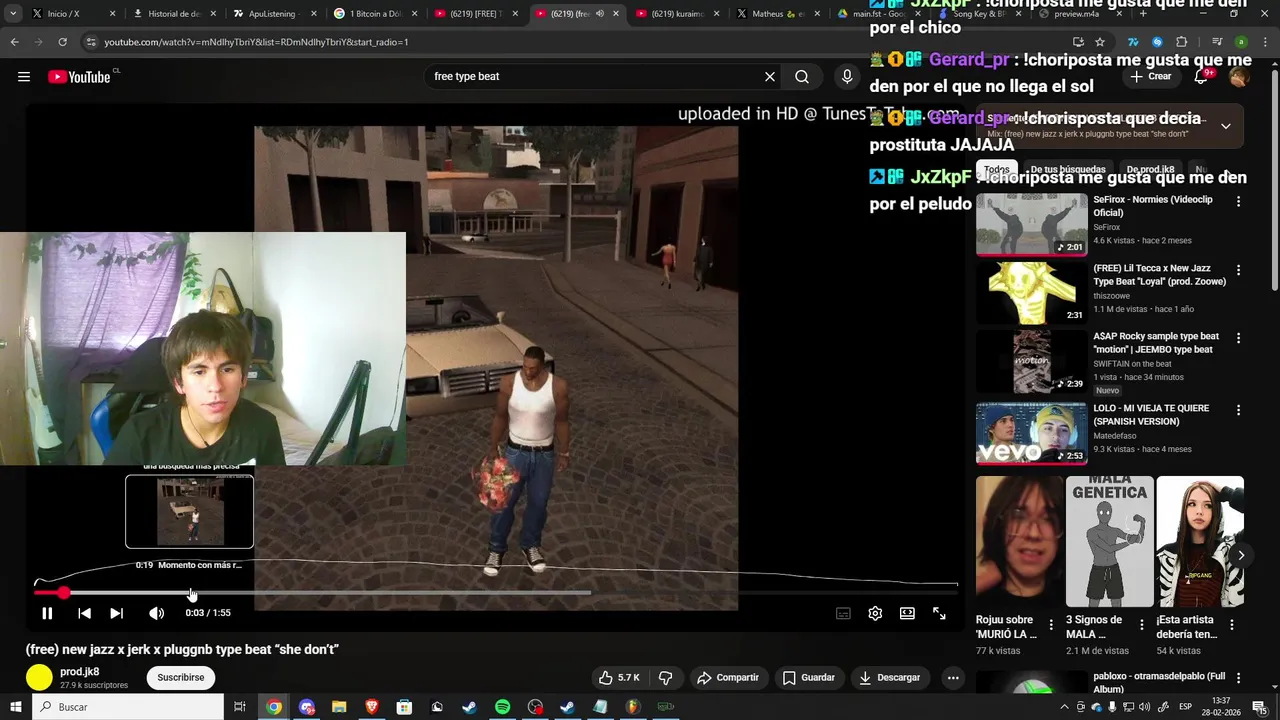Clear the search box with the X icon
The width and height of the screenshot is (1280, 720).
click(770, 77)
